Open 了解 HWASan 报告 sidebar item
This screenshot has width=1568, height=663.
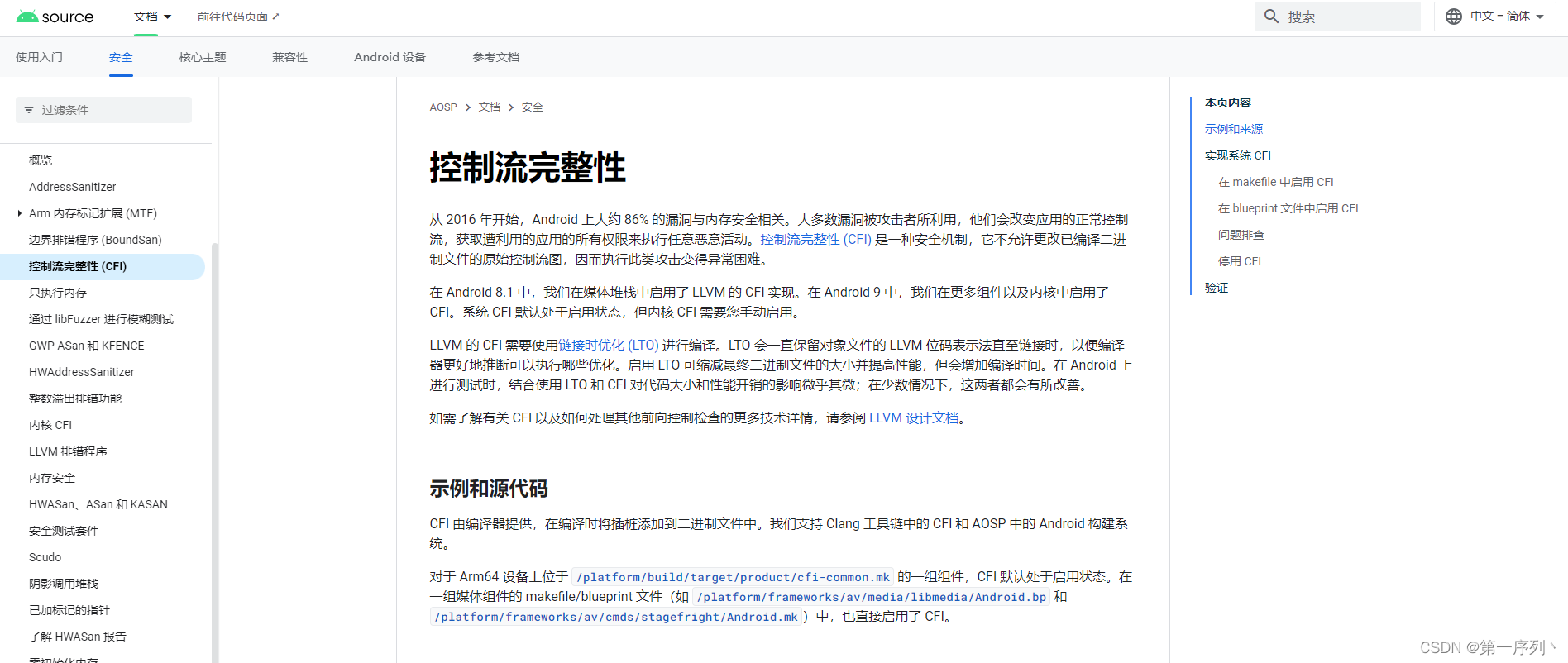tap(78, 637)
